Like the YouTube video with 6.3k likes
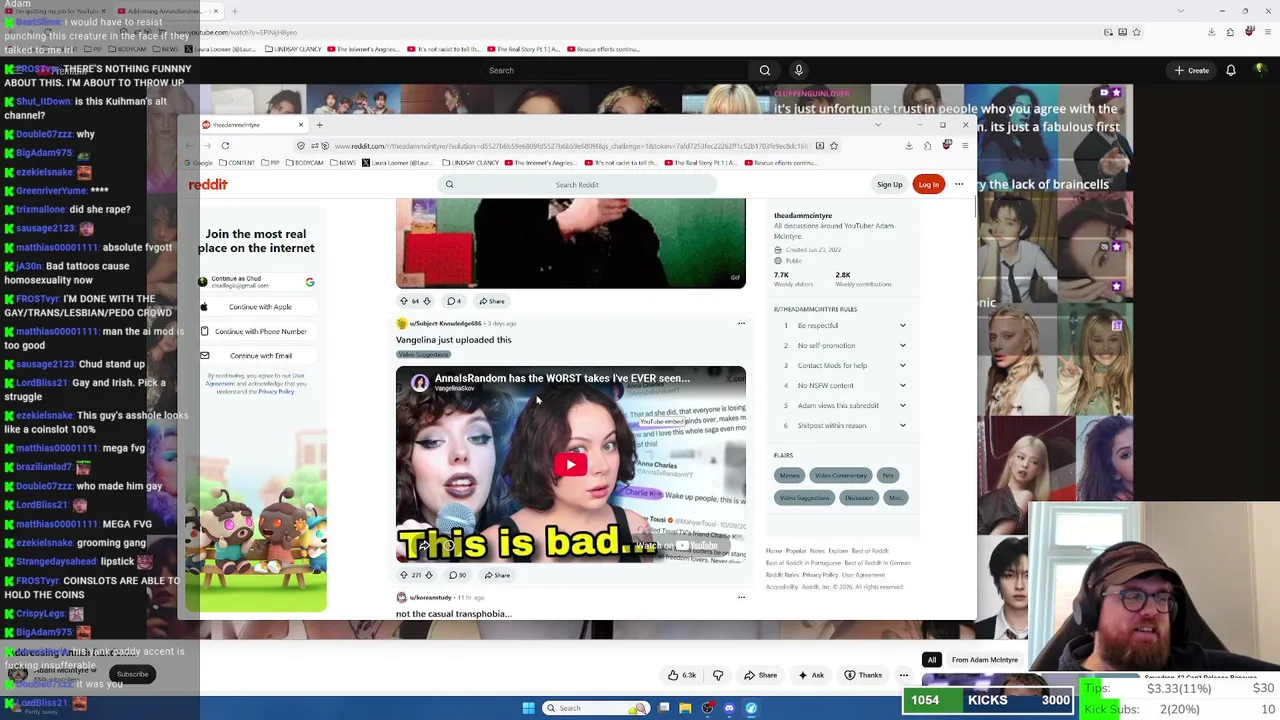 click(x=683, y=675)
